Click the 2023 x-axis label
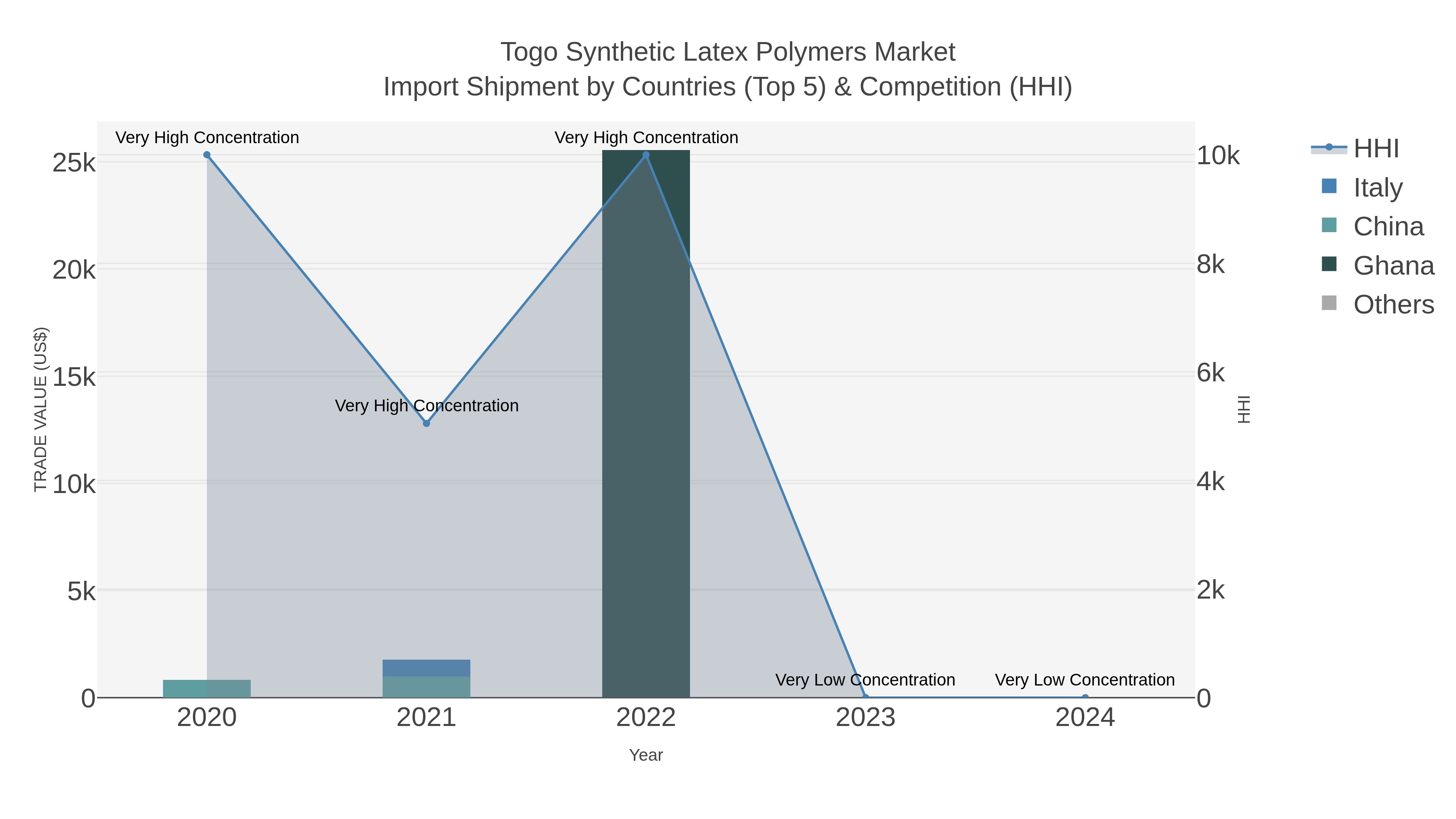 [x=866, y=718]
